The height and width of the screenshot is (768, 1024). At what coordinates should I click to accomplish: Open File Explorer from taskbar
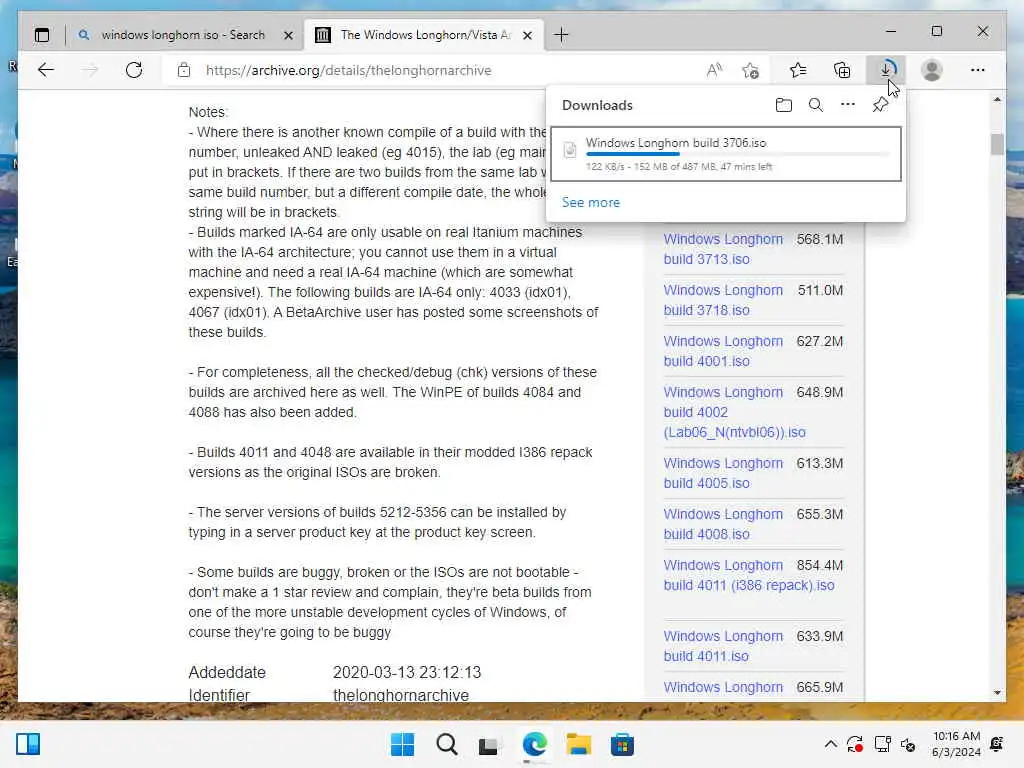tap(579, 744)
